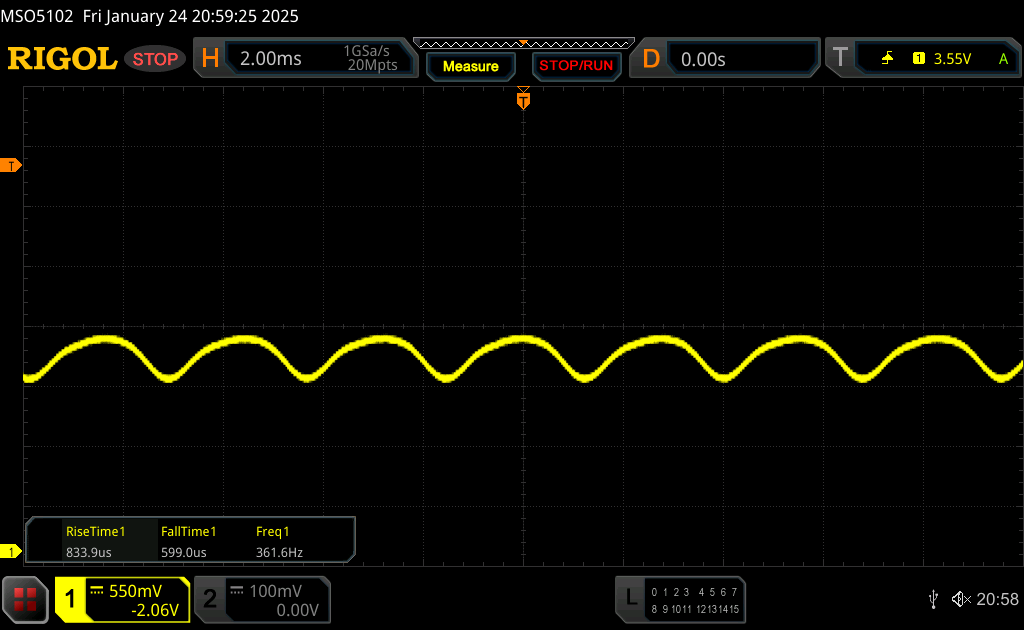Click the 20Mpts memory depth readout

(x=372, y=65)
